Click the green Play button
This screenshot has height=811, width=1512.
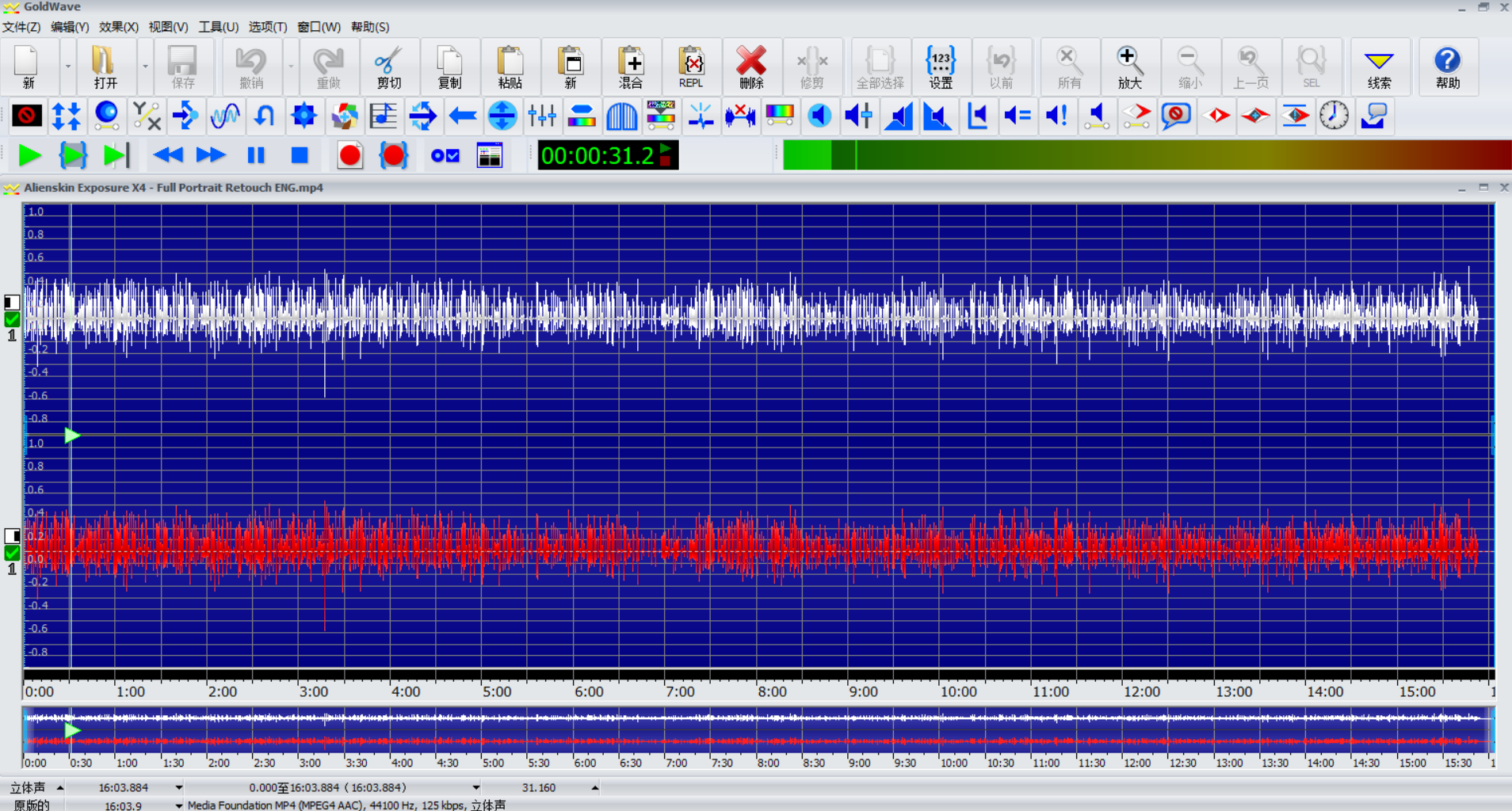29,155
